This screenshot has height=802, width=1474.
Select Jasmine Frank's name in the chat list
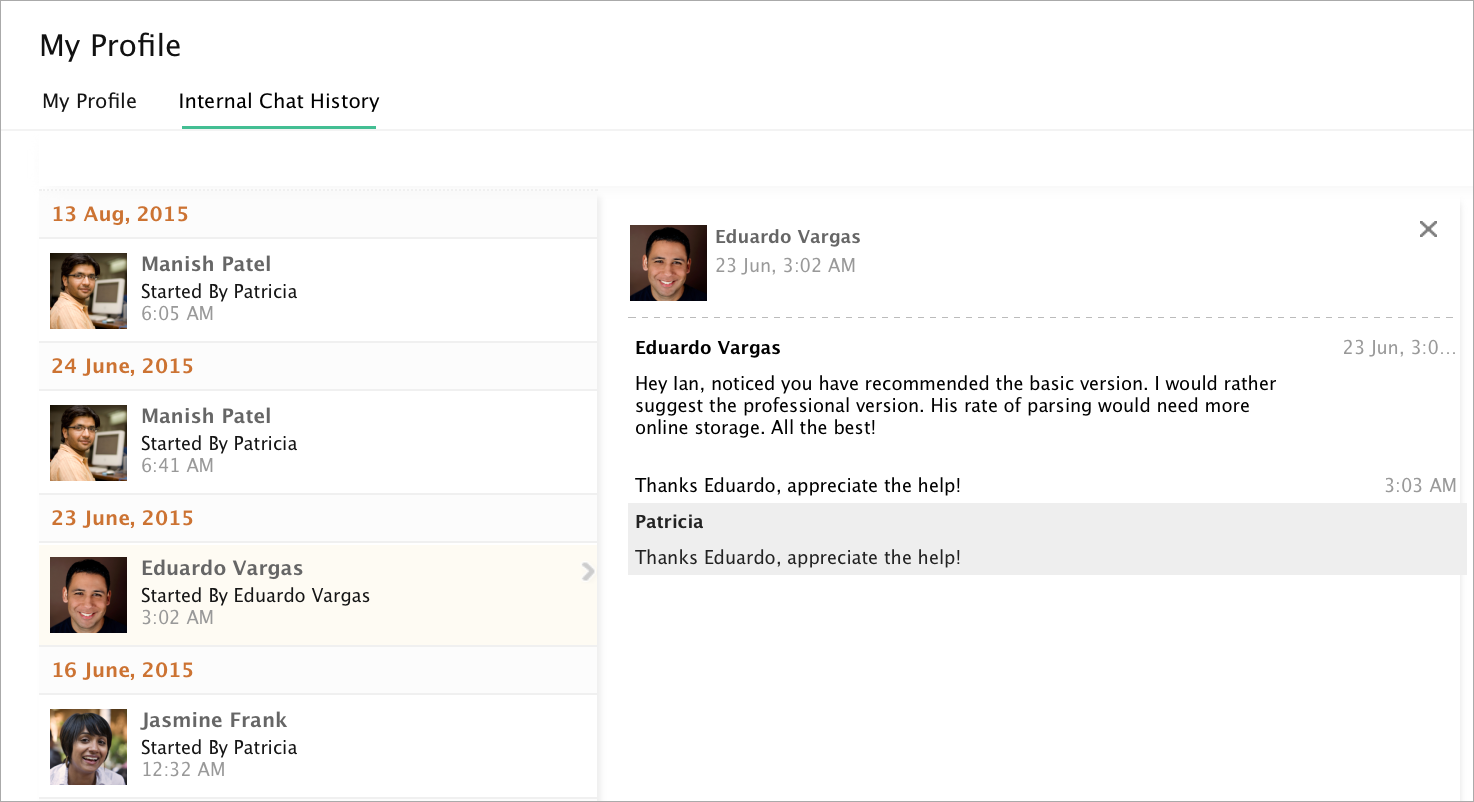click(214, 720)
